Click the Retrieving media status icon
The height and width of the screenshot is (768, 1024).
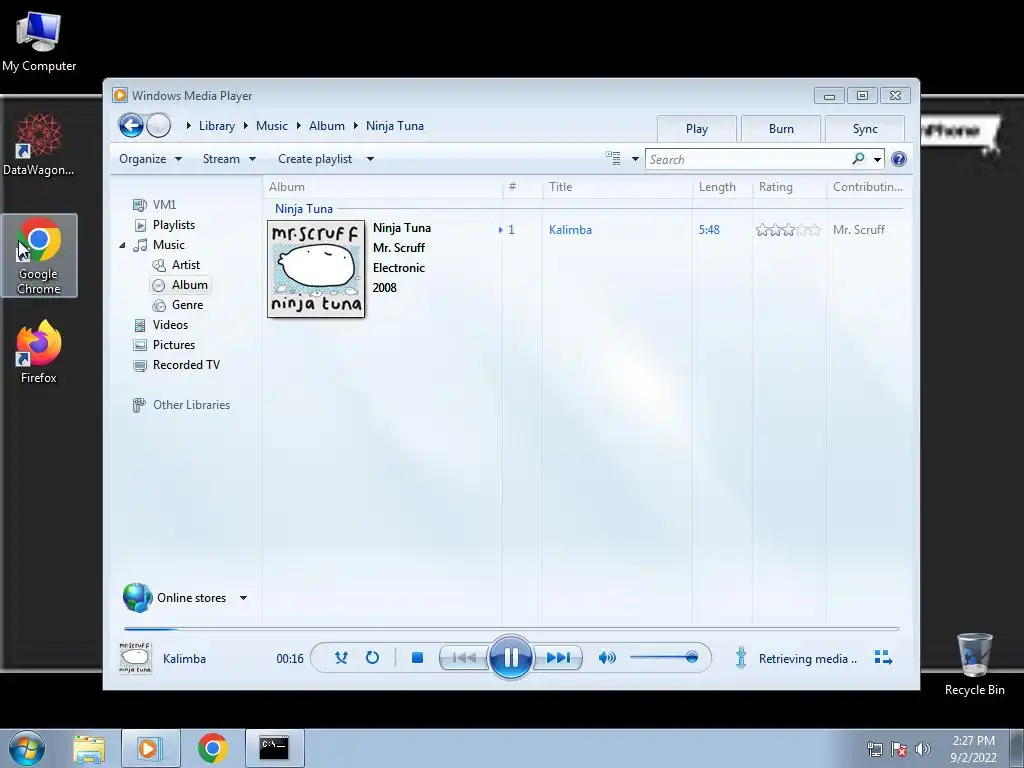[x=741, y=658]
